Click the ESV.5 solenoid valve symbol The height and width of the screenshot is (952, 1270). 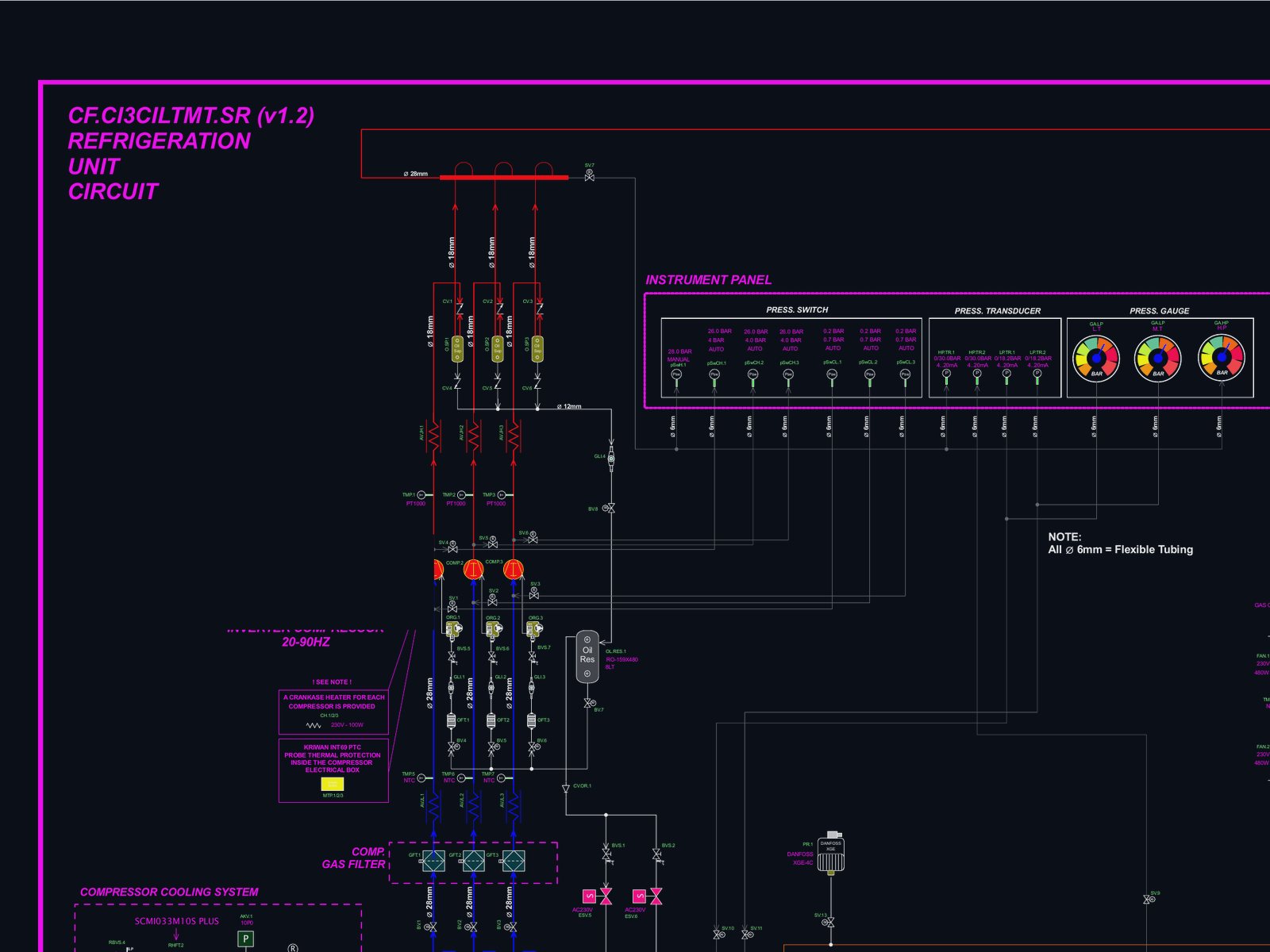coord(598,896)
